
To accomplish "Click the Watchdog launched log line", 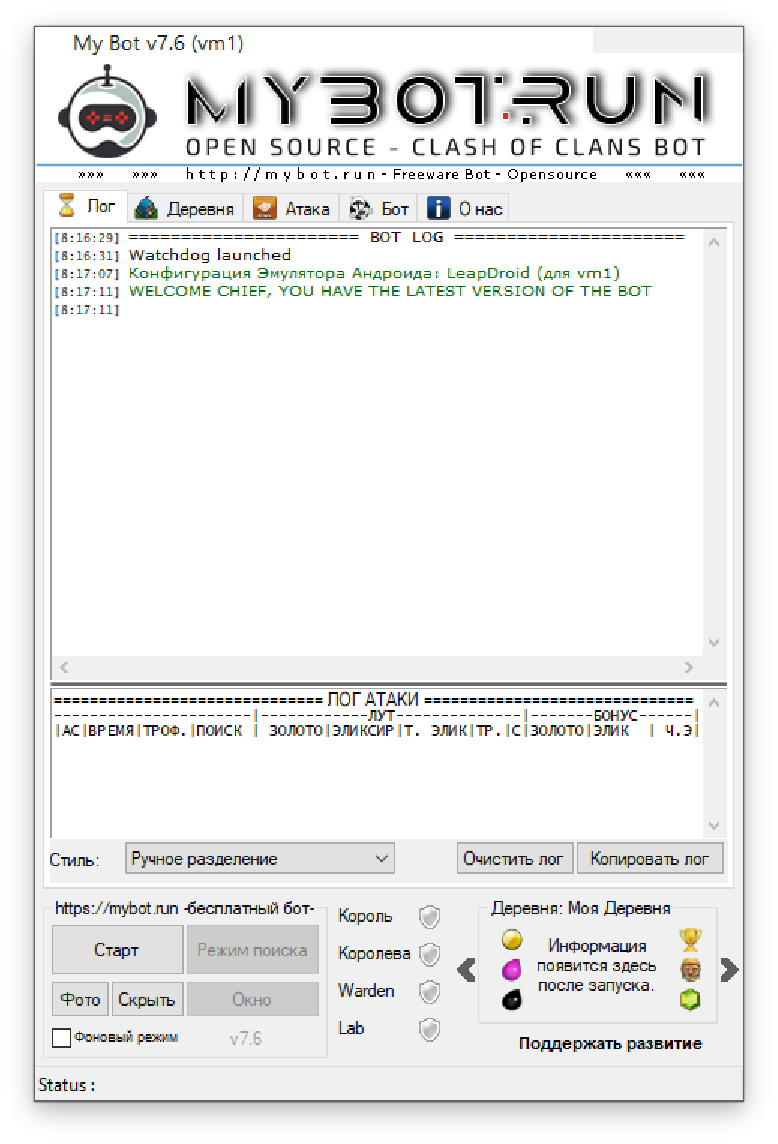I will pos(209,255).
